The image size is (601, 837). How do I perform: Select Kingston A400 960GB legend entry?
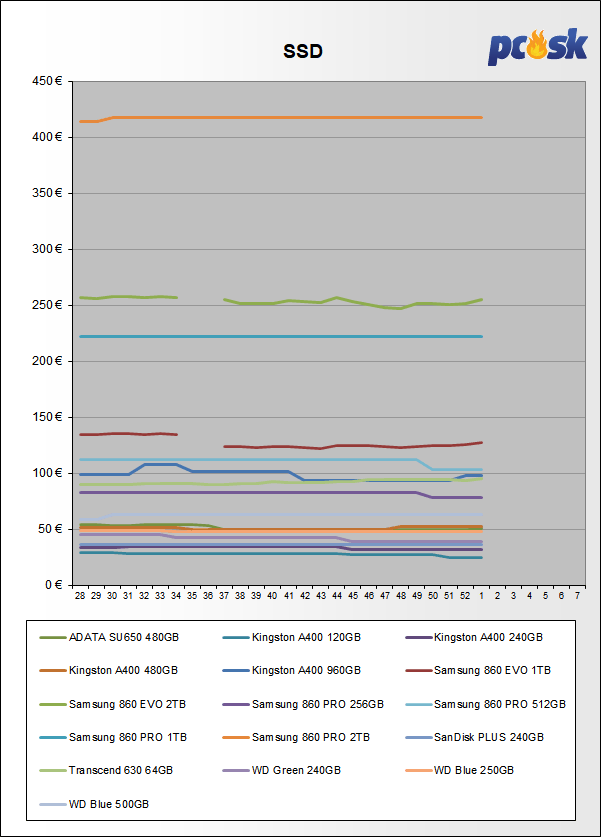[292, 670]
